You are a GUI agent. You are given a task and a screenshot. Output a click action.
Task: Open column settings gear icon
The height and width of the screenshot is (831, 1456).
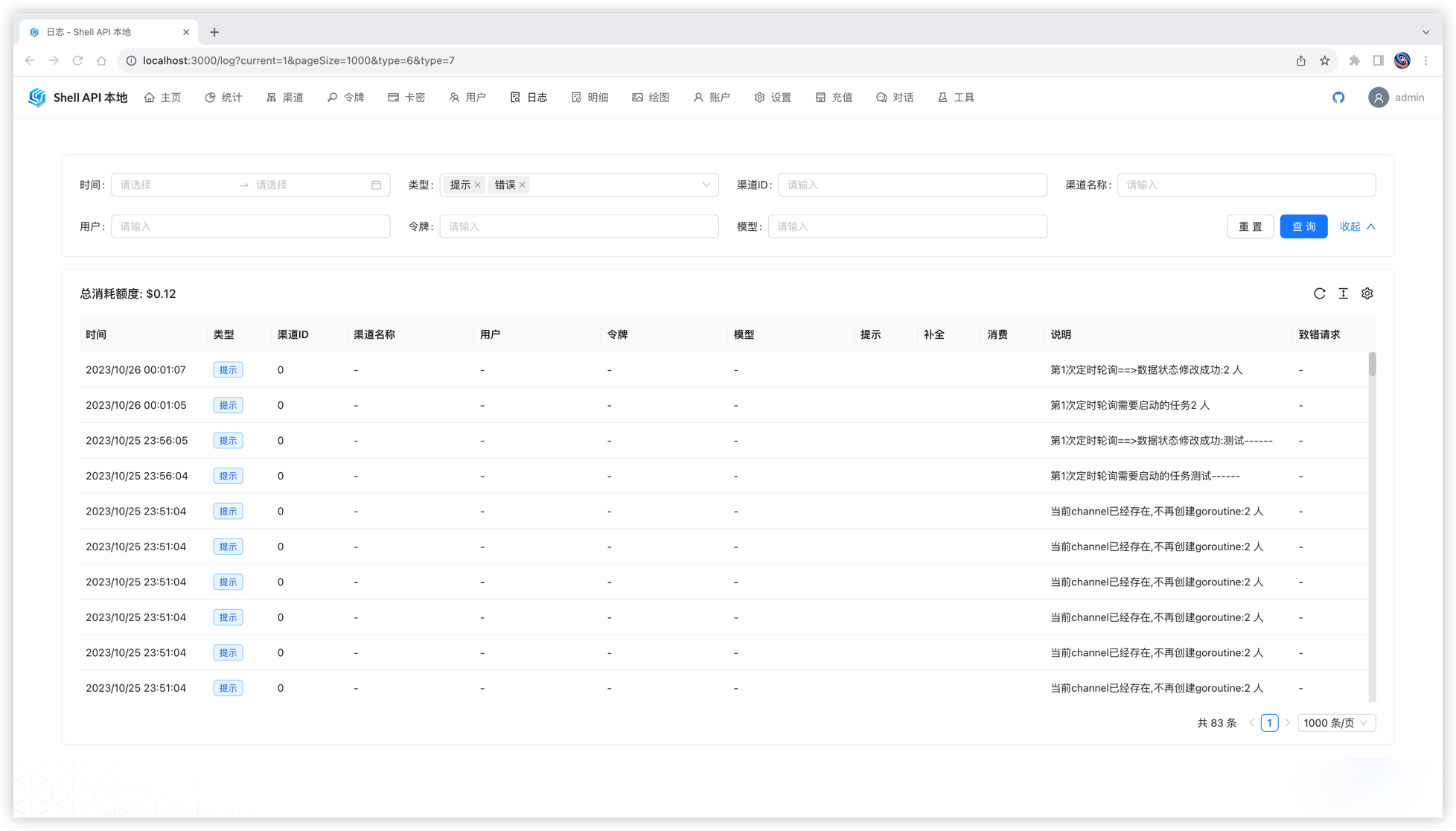1367,294
